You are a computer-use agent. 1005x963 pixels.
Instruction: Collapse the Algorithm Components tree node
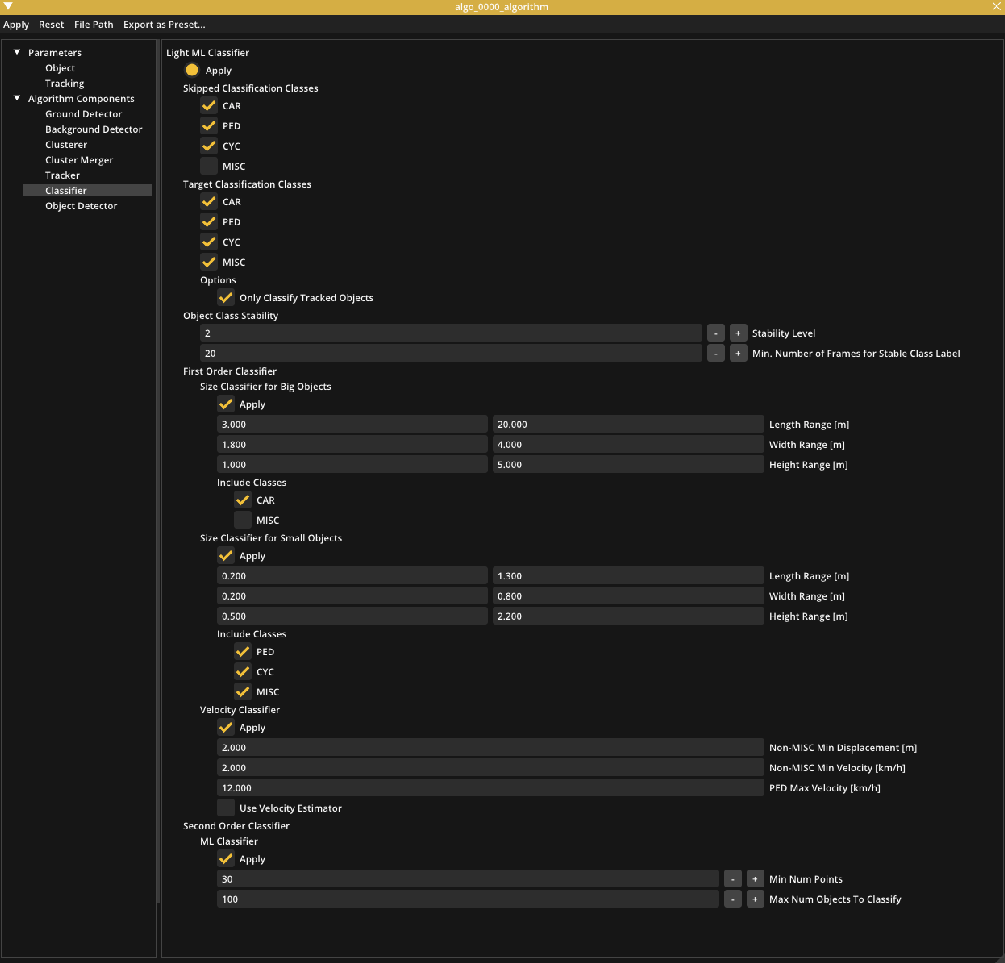pyautogui.click(x=17, y=99)
